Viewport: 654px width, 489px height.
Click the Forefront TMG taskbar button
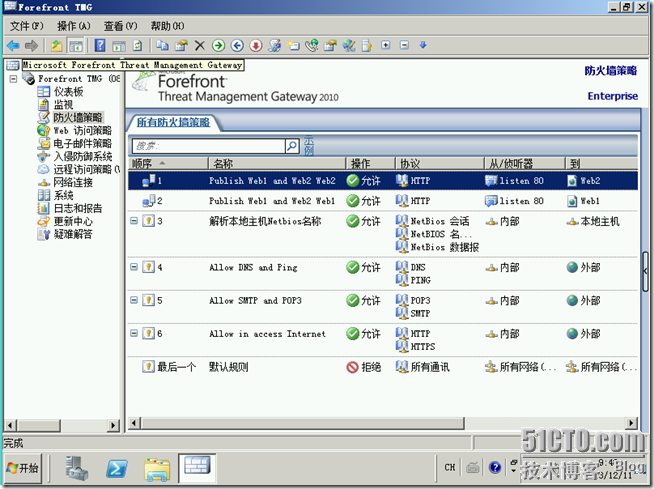click(x=197, y=467)
